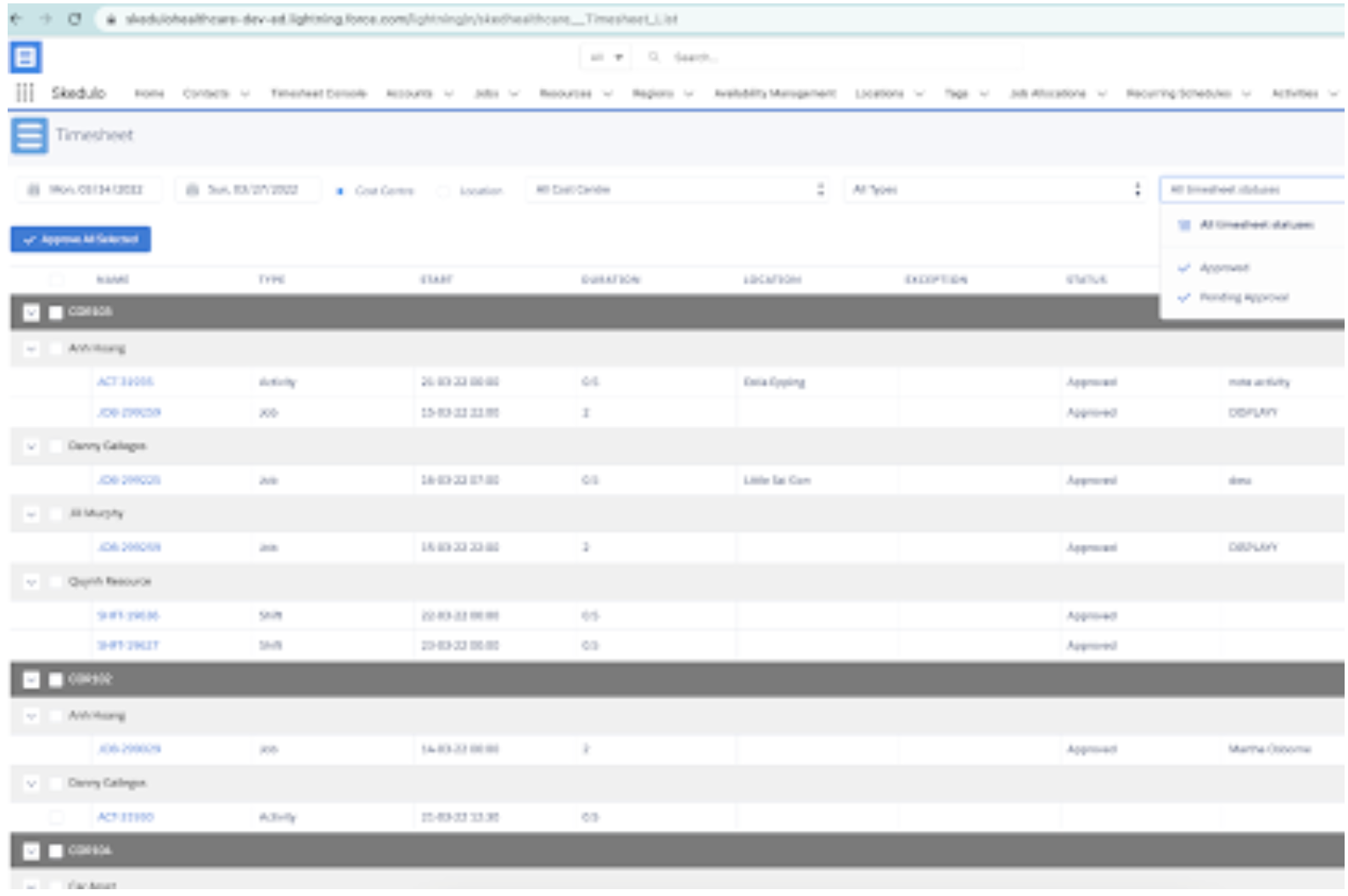
Task: Collapse the middle cost centre group
Action: pos(31,680)
